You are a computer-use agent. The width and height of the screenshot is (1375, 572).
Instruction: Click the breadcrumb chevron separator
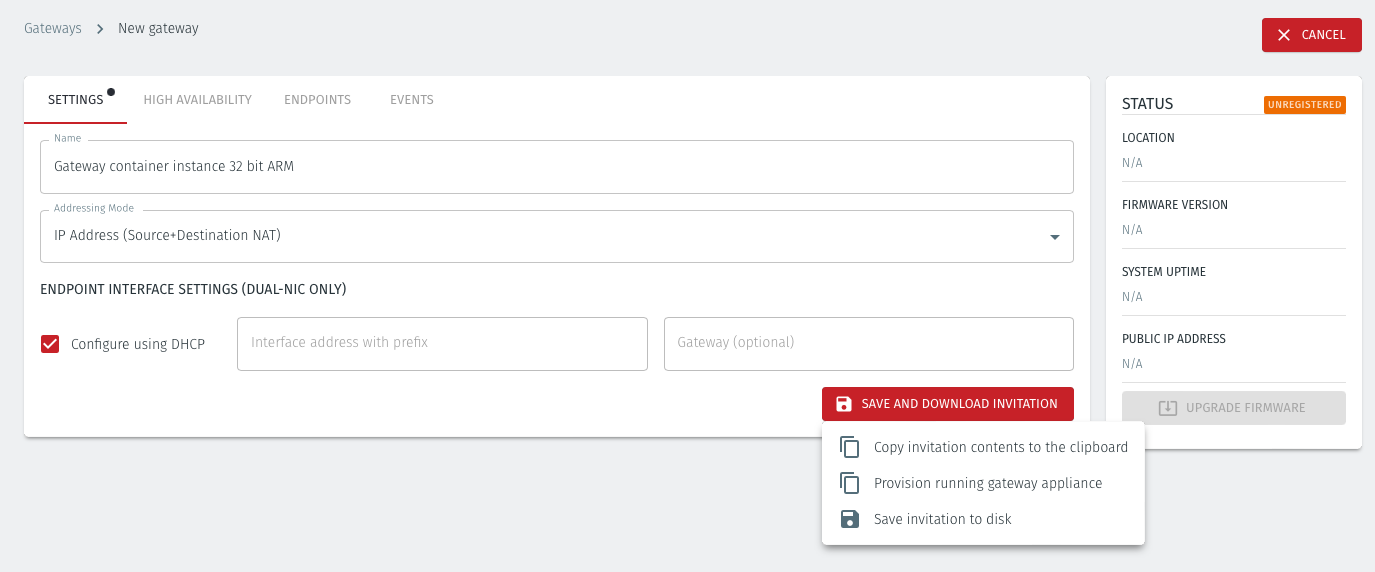pyautogui.click(x=100, y=29)
